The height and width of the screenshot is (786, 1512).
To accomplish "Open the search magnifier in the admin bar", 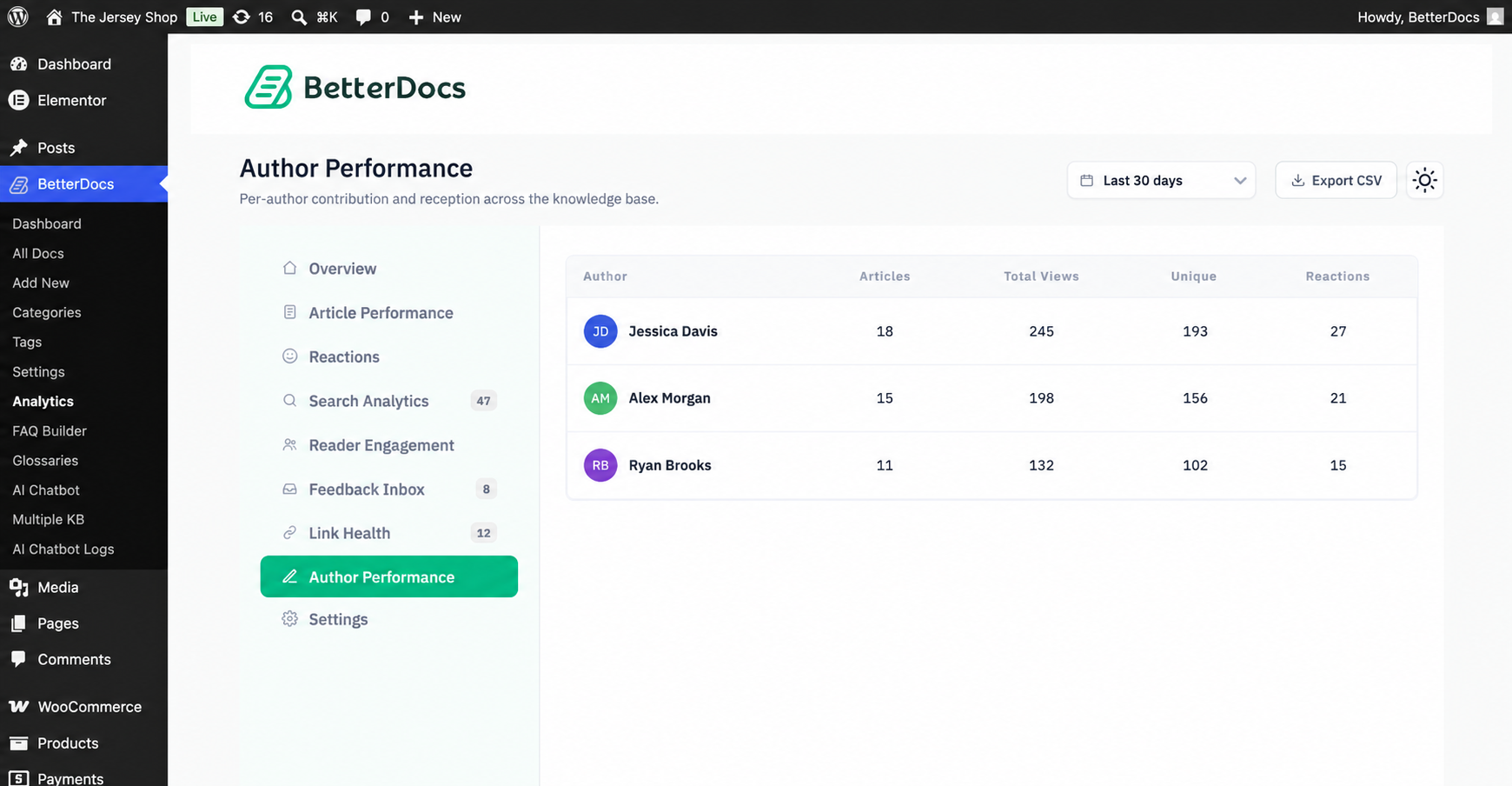I will point(299,17).
